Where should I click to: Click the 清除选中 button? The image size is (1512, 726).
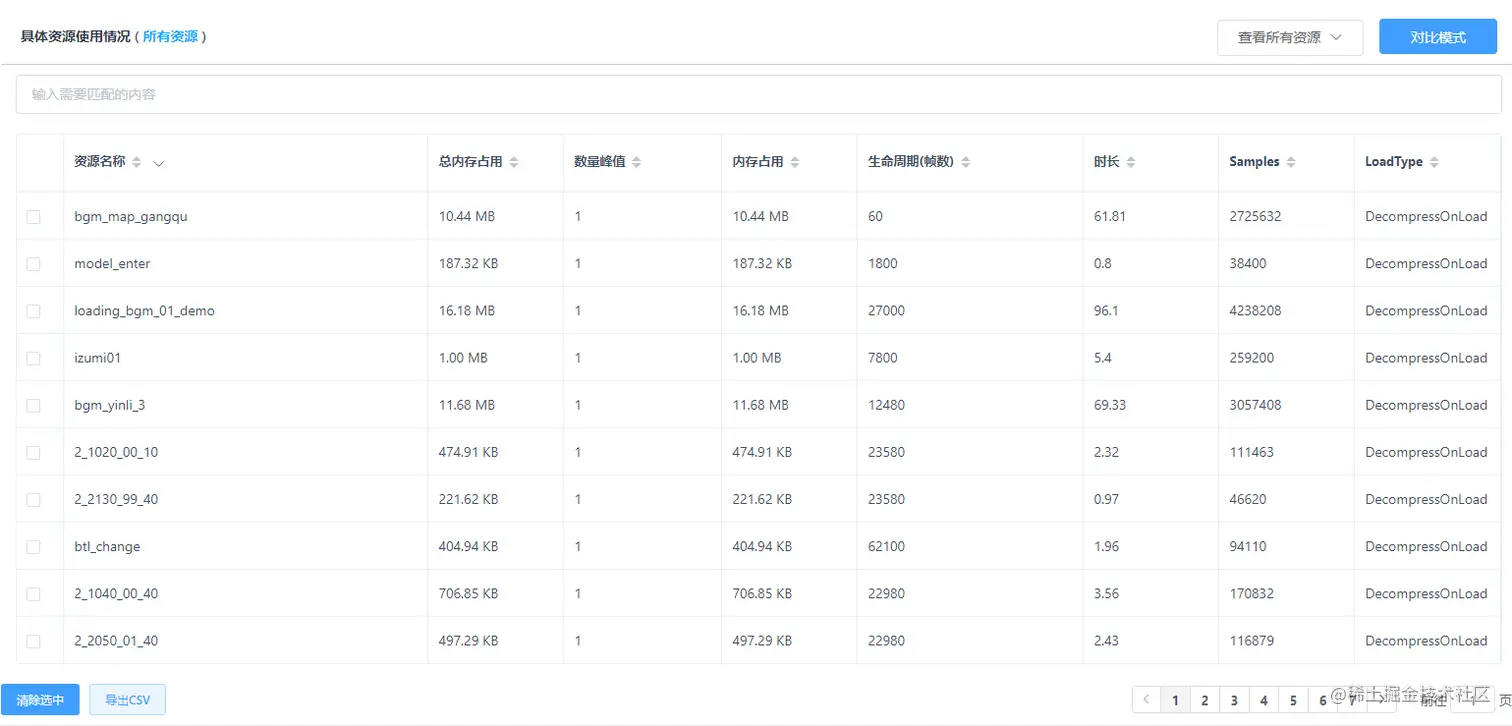pyautogui.click(x=40, y=700)
